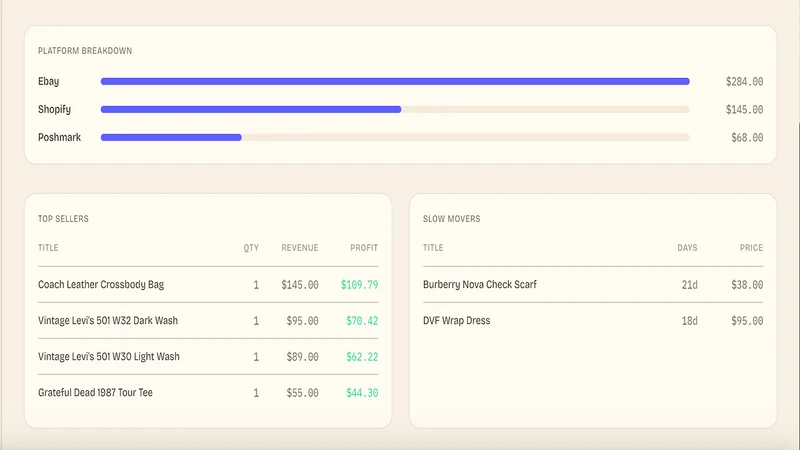
Task: Click the Top Sellers TITLE column header
Action: pos(48,247)
